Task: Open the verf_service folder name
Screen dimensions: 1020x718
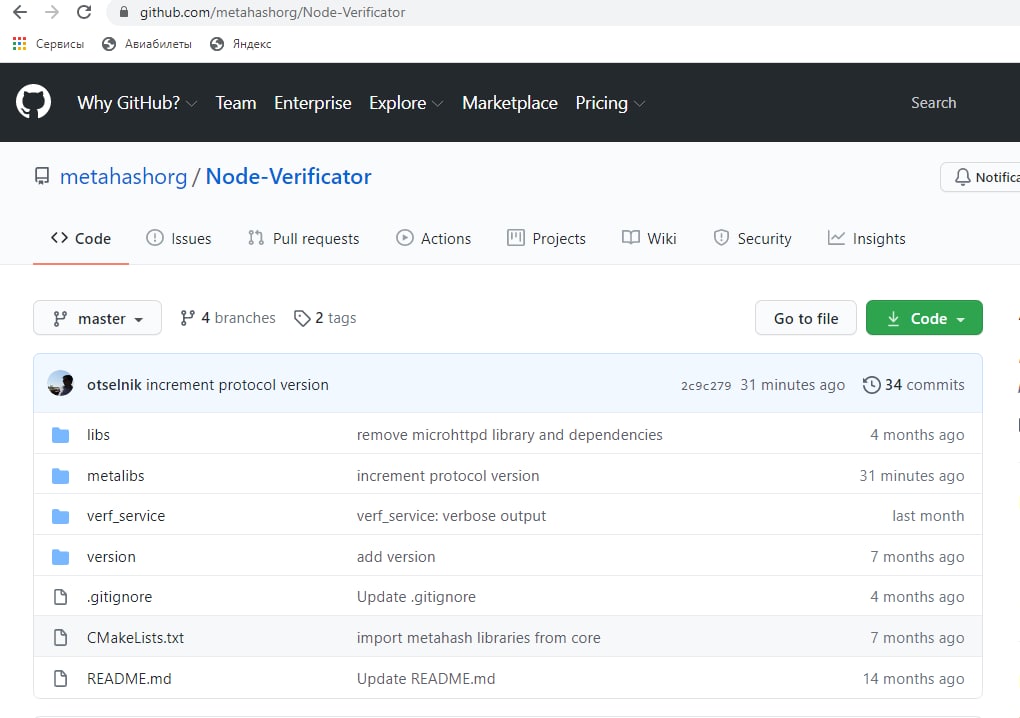Action: pos(126,516)
